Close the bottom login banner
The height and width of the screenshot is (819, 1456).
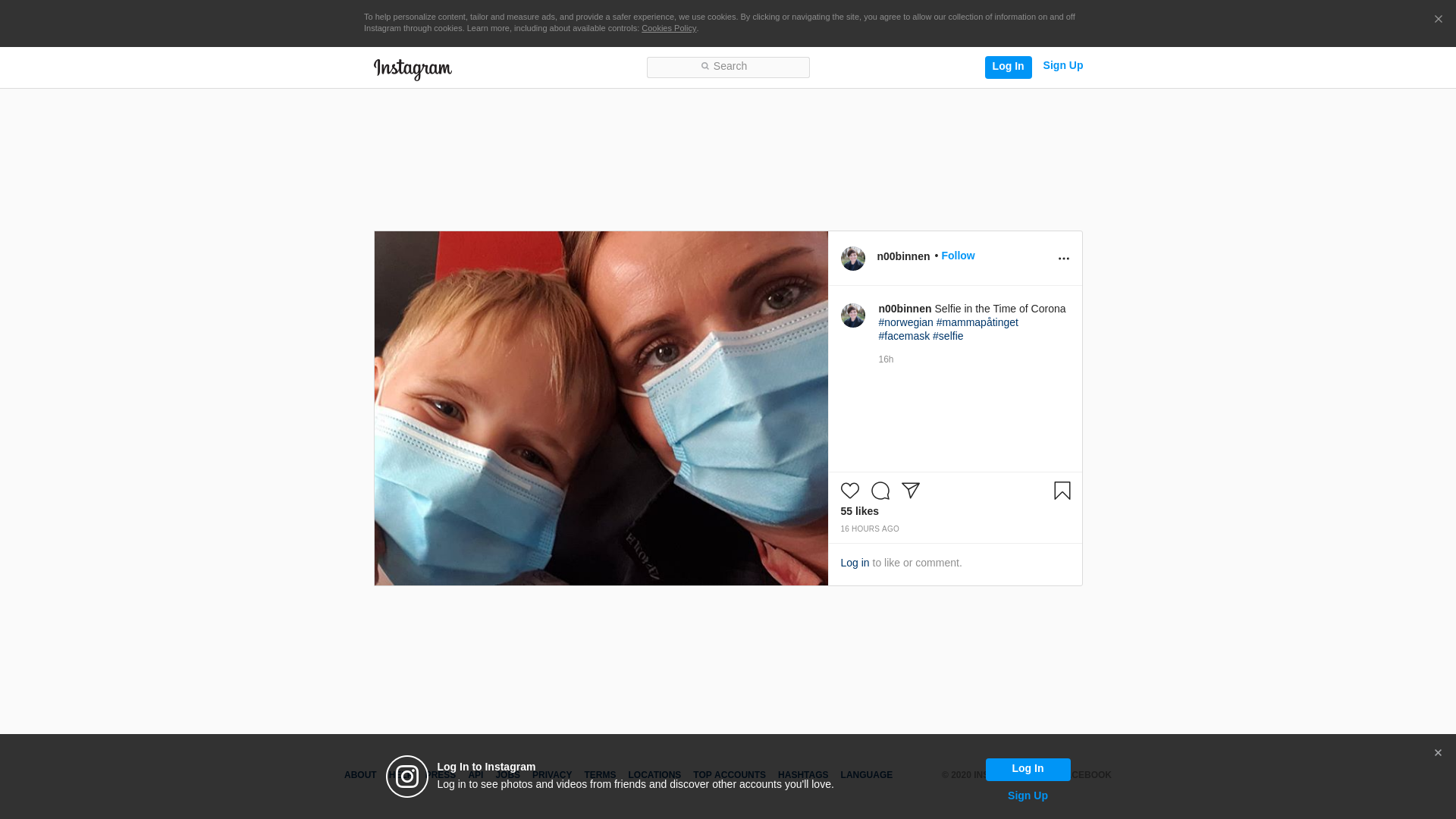click(x=1438, y=753)
